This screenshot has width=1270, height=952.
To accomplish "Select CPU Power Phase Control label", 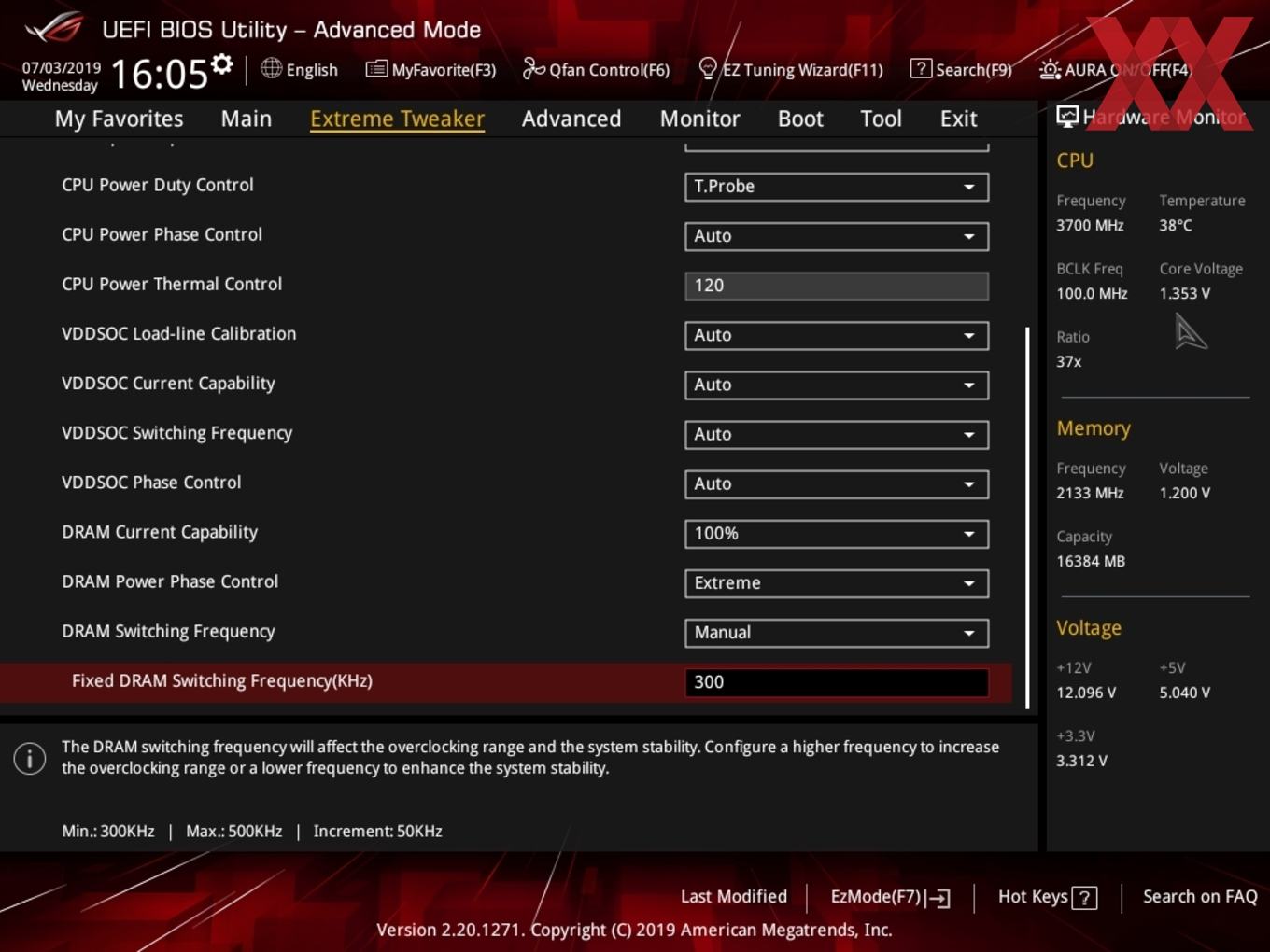I will pos(162,234).
